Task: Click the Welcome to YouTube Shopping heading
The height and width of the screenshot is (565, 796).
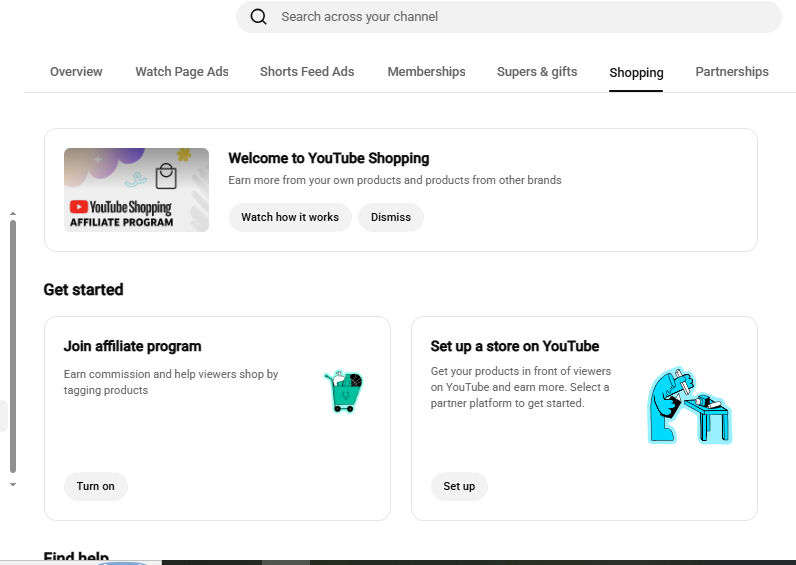Action: 328,158
